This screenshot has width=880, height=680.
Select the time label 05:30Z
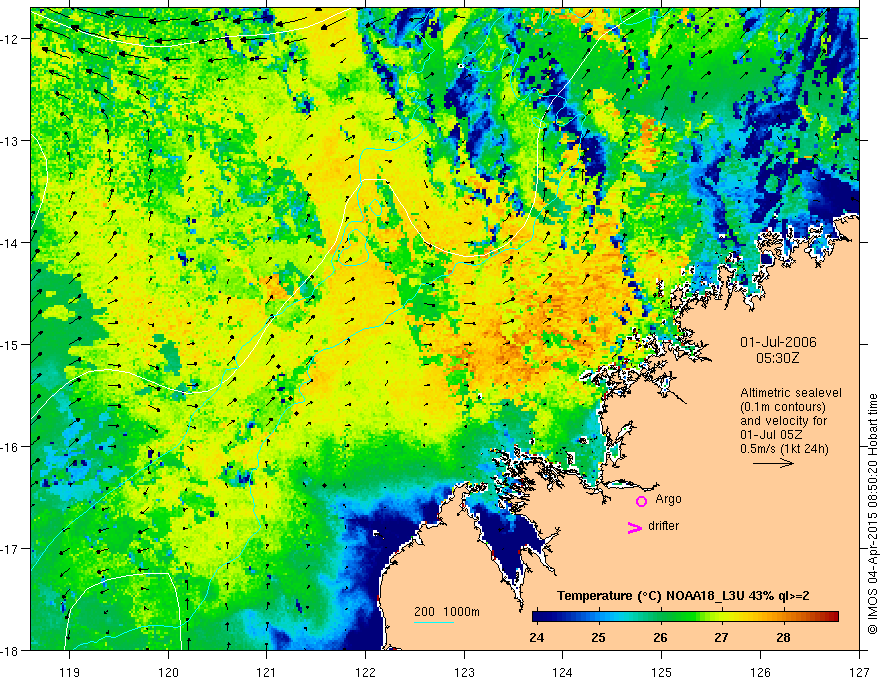[x=778, y=358]
